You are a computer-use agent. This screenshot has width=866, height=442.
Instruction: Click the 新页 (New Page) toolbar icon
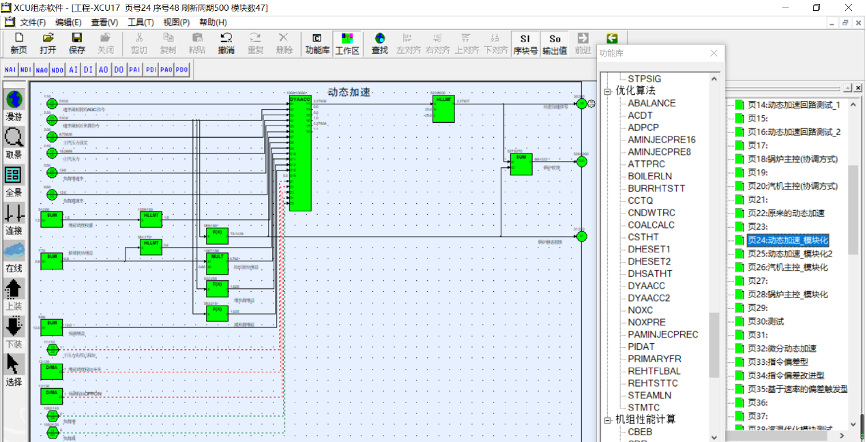click(x=18, y=42)
